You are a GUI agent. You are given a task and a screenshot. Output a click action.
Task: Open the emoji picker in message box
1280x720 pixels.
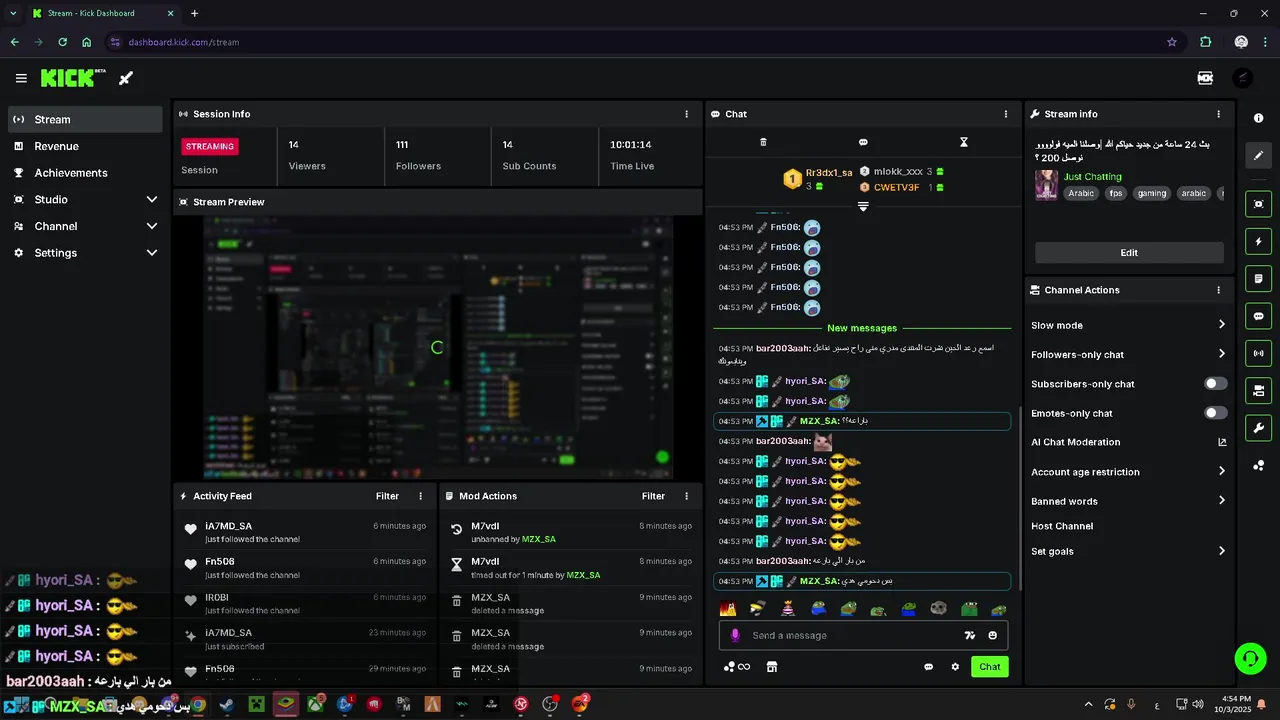993,635
